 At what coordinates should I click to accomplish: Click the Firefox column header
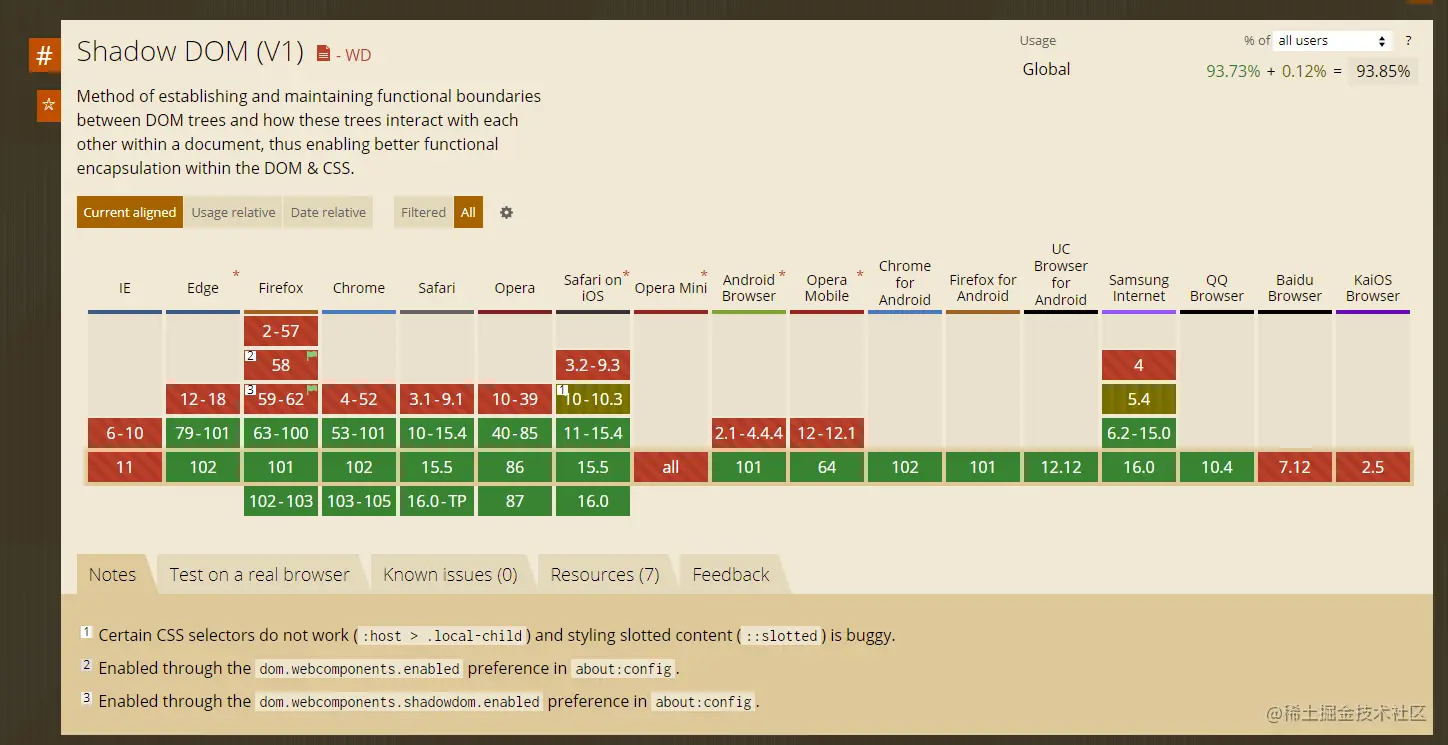pyautogui.click(x=281, y=288)
